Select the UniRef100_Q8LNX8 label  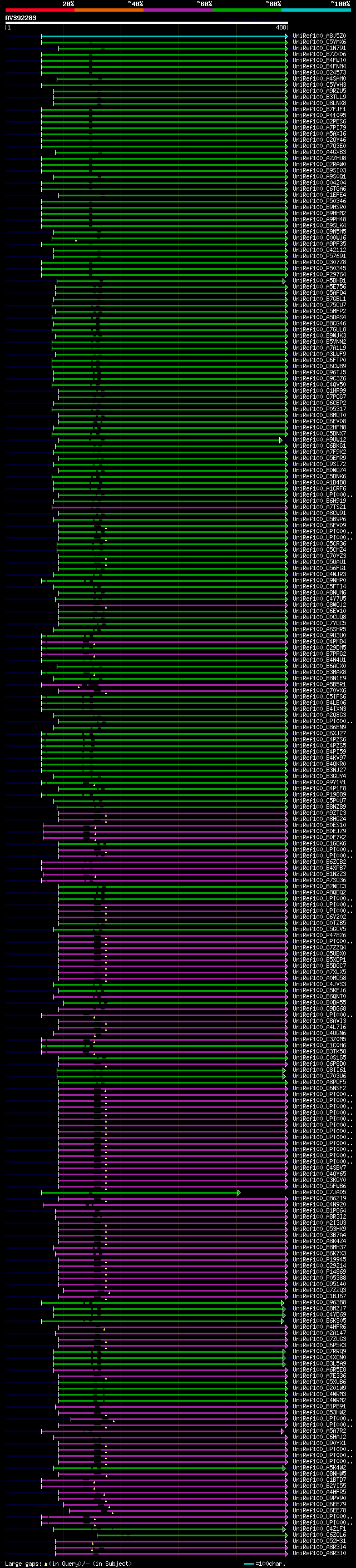coord(319,103)
